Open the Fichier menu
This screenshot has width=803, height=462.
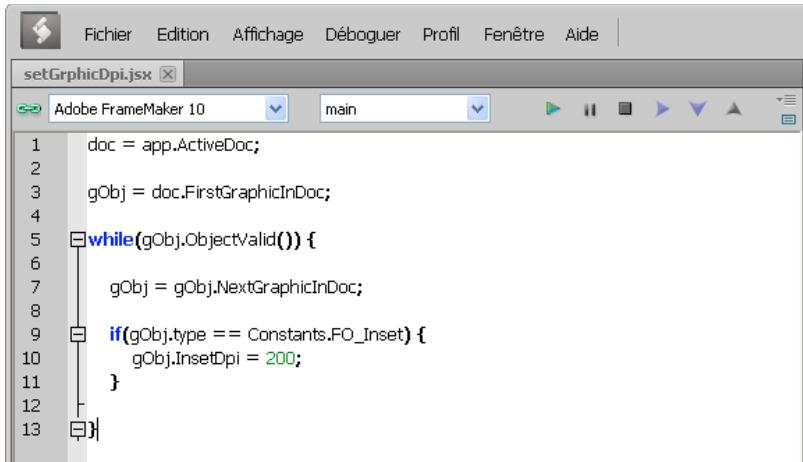108,34
